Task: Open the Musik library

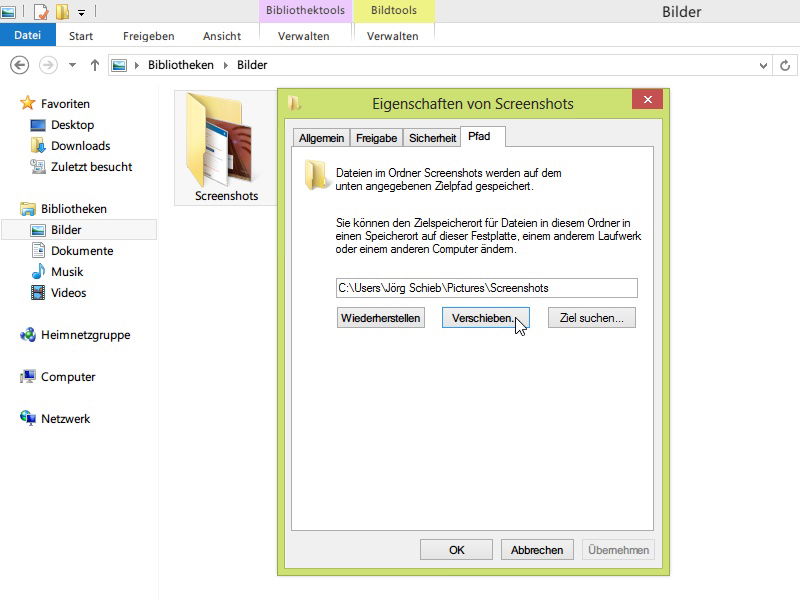Action: [67, 271]
